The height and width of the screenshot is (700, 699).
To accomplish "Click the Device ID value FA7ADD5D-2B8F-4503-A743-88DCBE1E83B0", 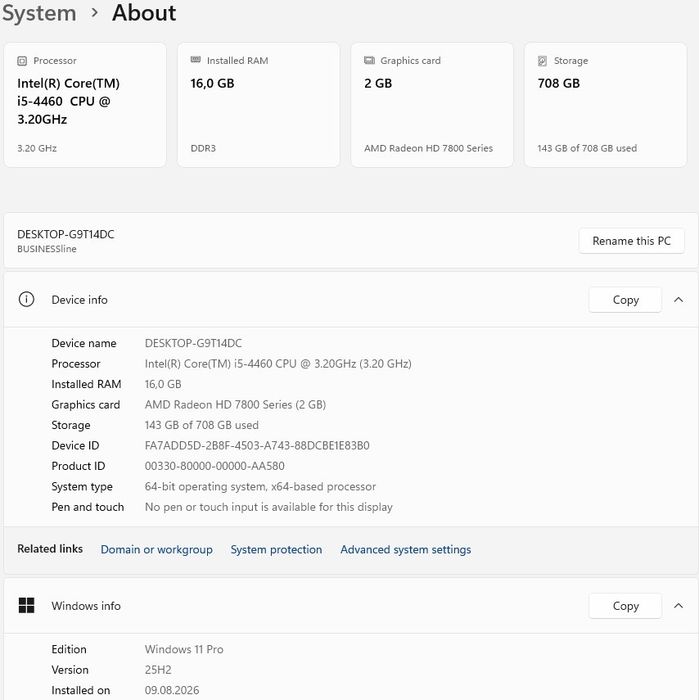I will [x=257, y=446].
